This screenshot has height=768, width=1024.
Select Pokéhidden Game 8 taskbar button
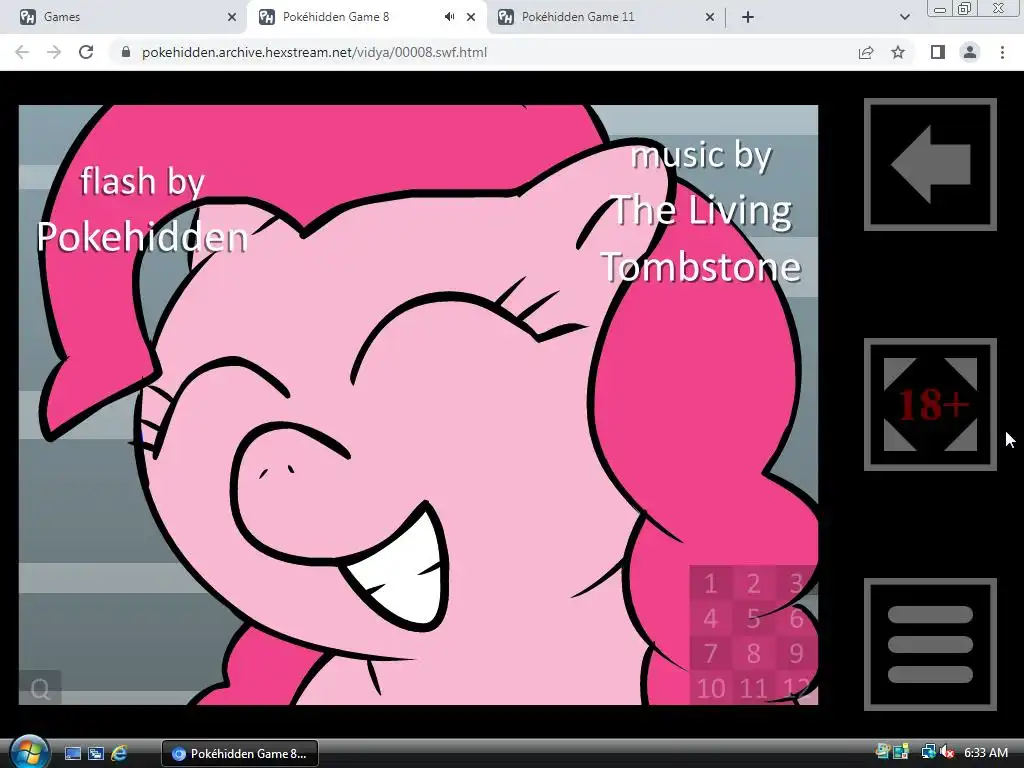[240, 753]
